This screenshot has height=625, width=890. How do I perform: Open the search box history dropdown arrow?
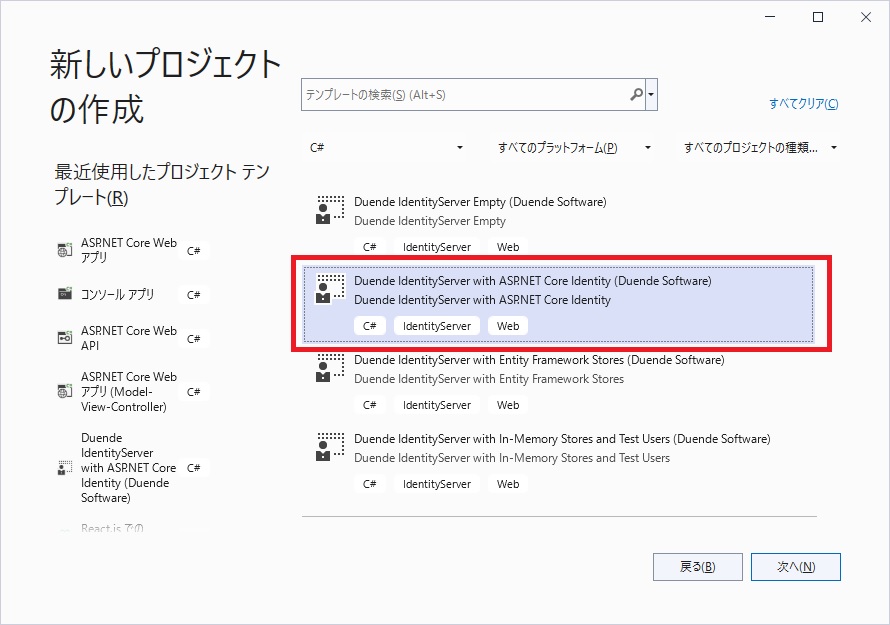pos(652,94)
